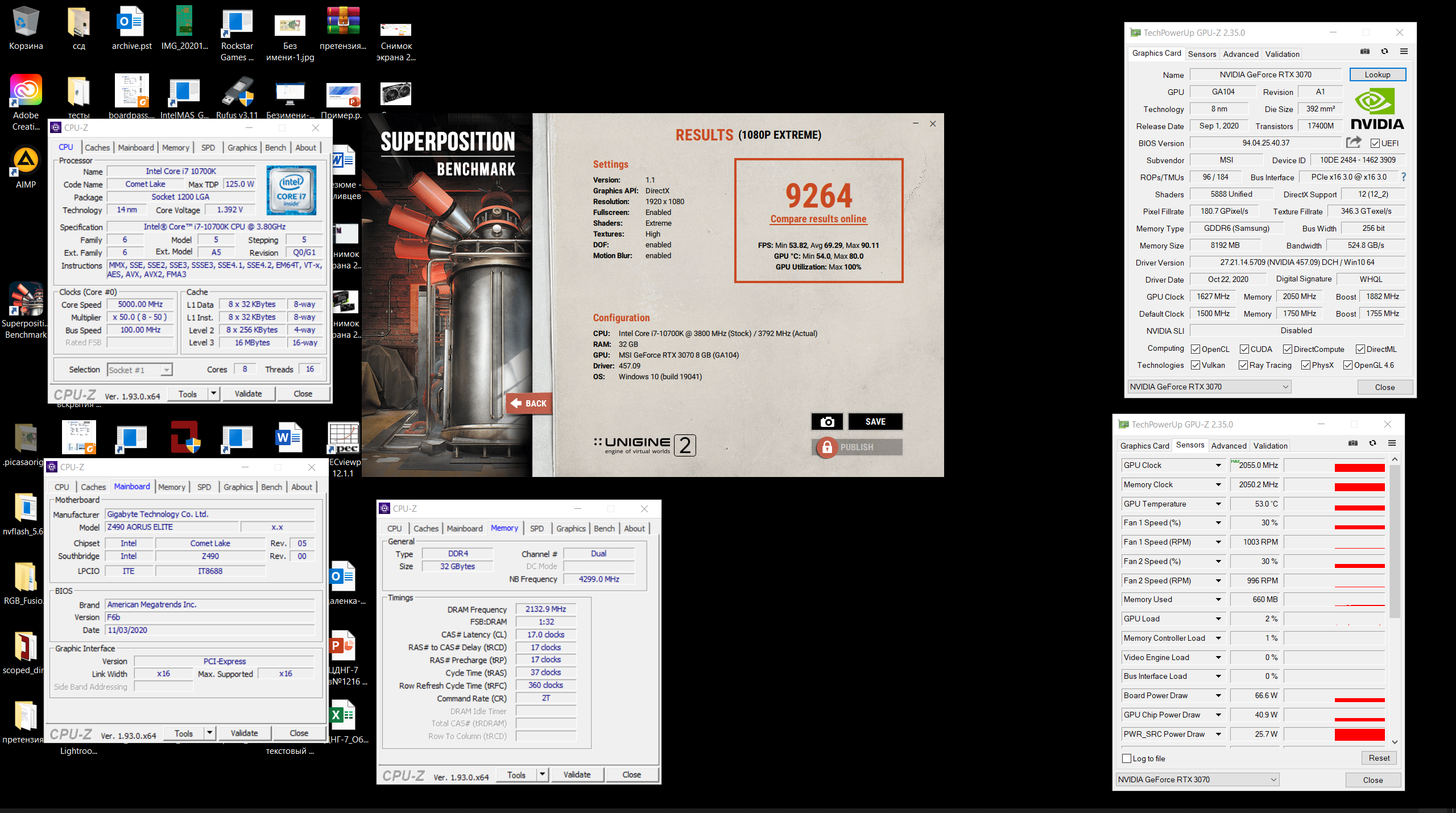Click the Intel Core i7 logo in CPU-Z

pyautogui.click(x=291, y=190)
